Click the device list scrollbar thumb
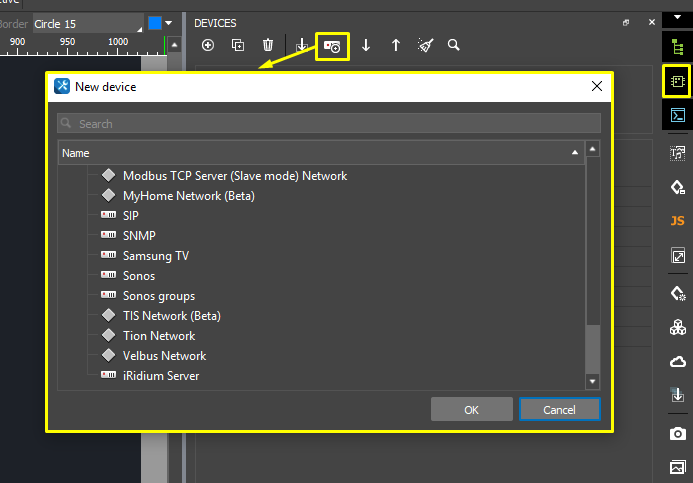The image size is (693, 483). 593,349
